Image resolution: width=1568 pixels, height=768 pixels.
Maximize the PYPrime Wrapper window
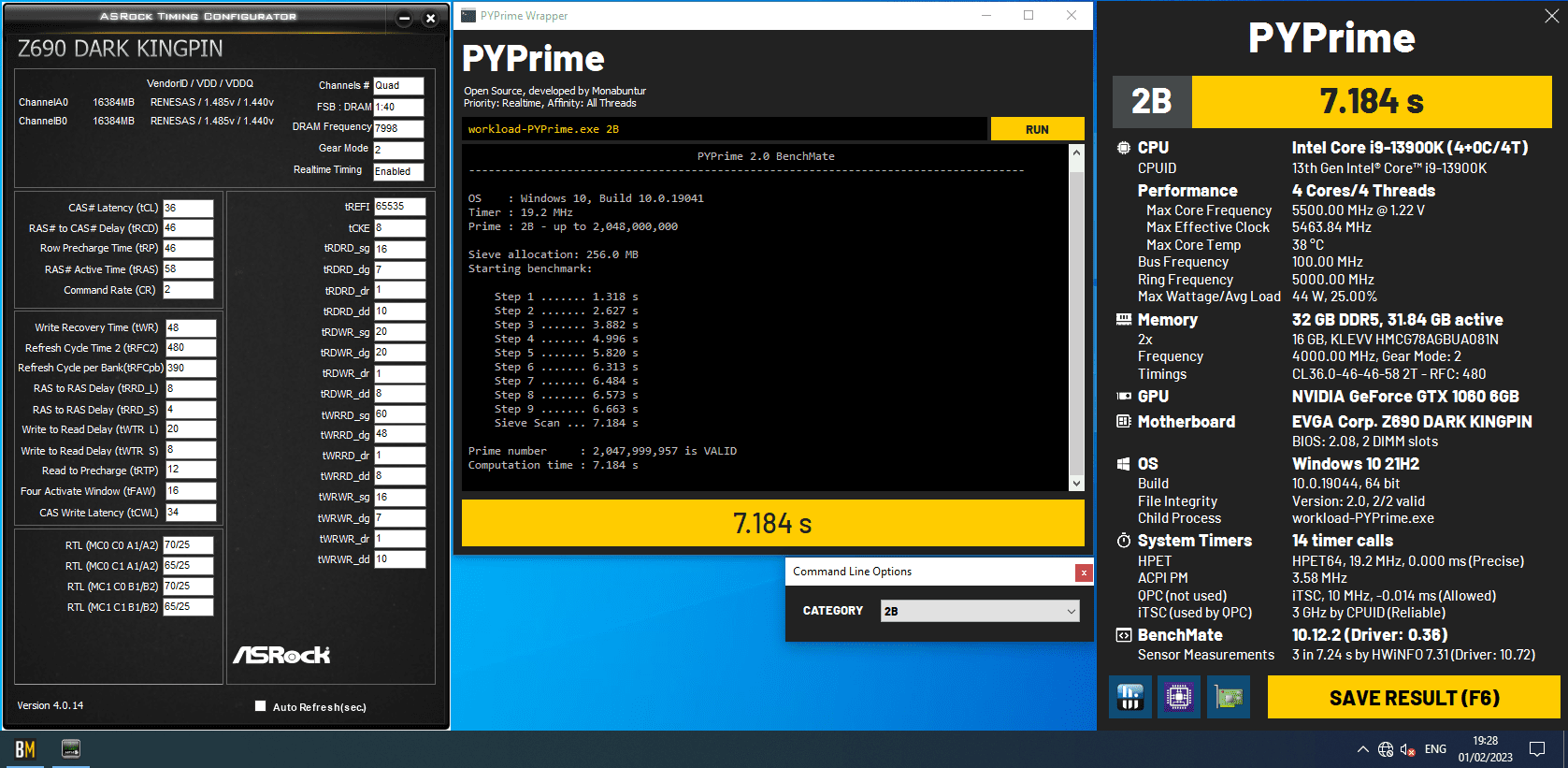[x=1029, y=16]
